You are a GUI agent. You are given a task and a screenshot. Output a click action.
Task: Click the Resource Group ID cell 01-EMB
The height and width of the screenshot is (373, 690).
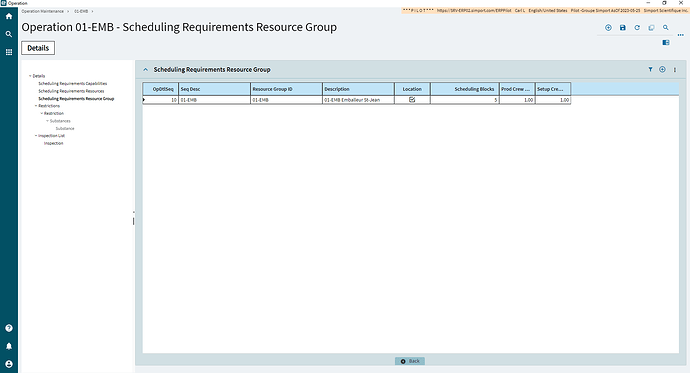(286, 100)
